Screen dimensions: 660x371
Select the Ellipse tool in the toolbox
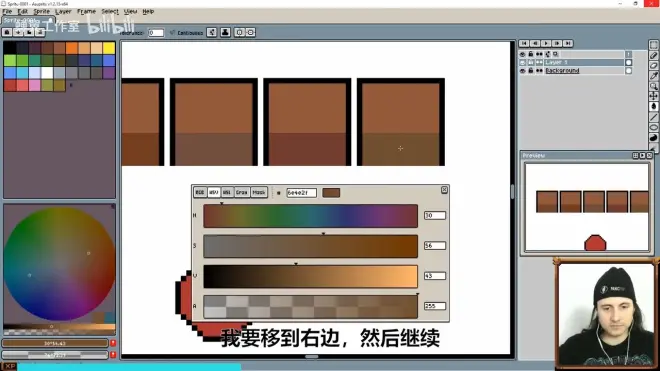click(x=653, y=127)
